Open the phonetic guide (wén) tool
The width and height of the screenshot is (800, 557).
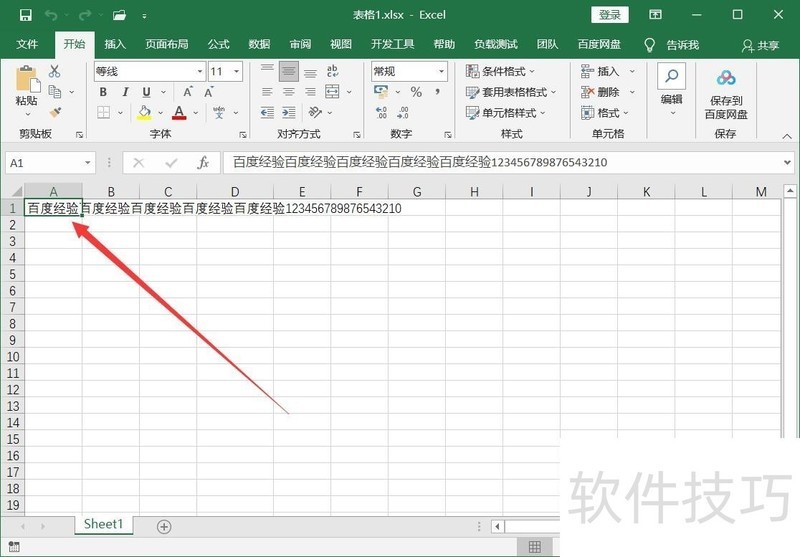click(219, 112)
